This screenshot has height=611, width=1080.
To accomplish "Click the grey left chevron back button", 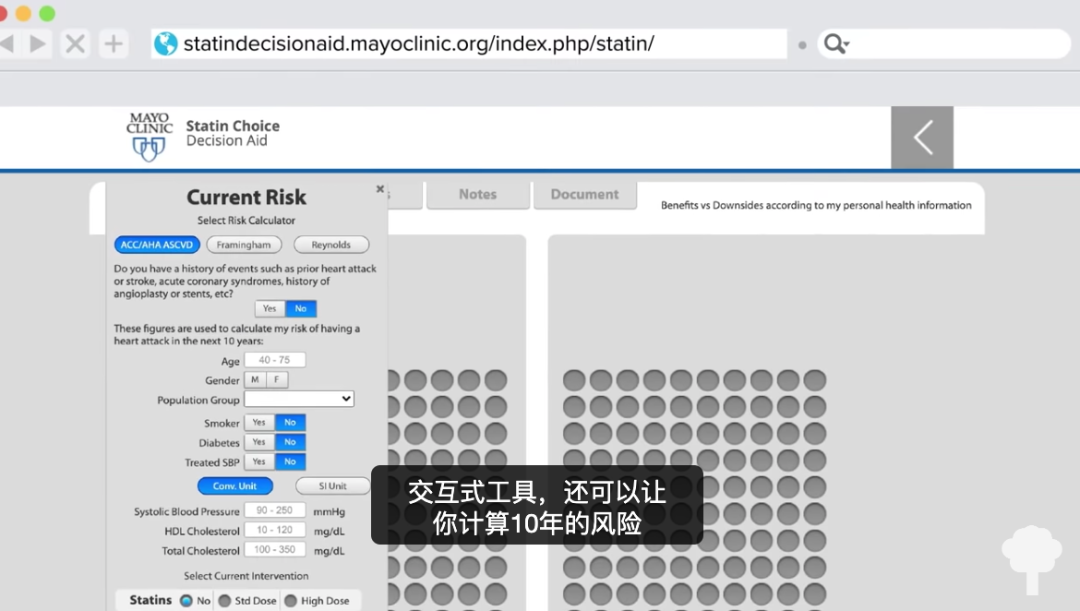I will (922, 137).
